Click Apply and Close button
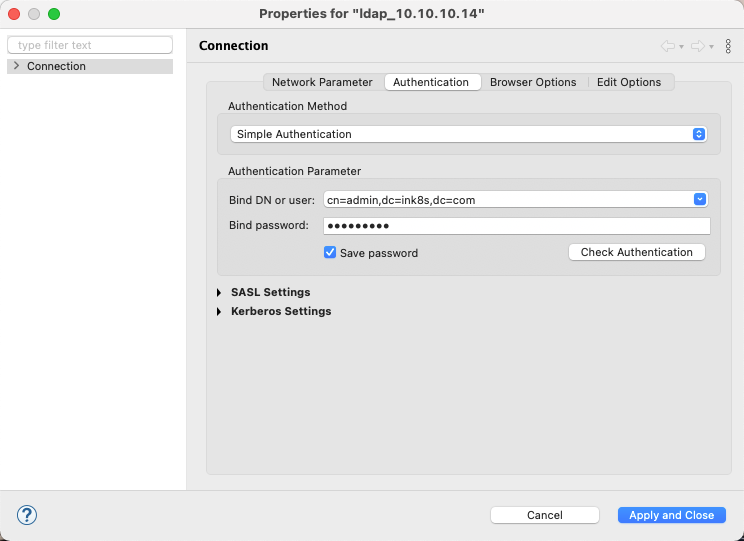 click(671, 515)
